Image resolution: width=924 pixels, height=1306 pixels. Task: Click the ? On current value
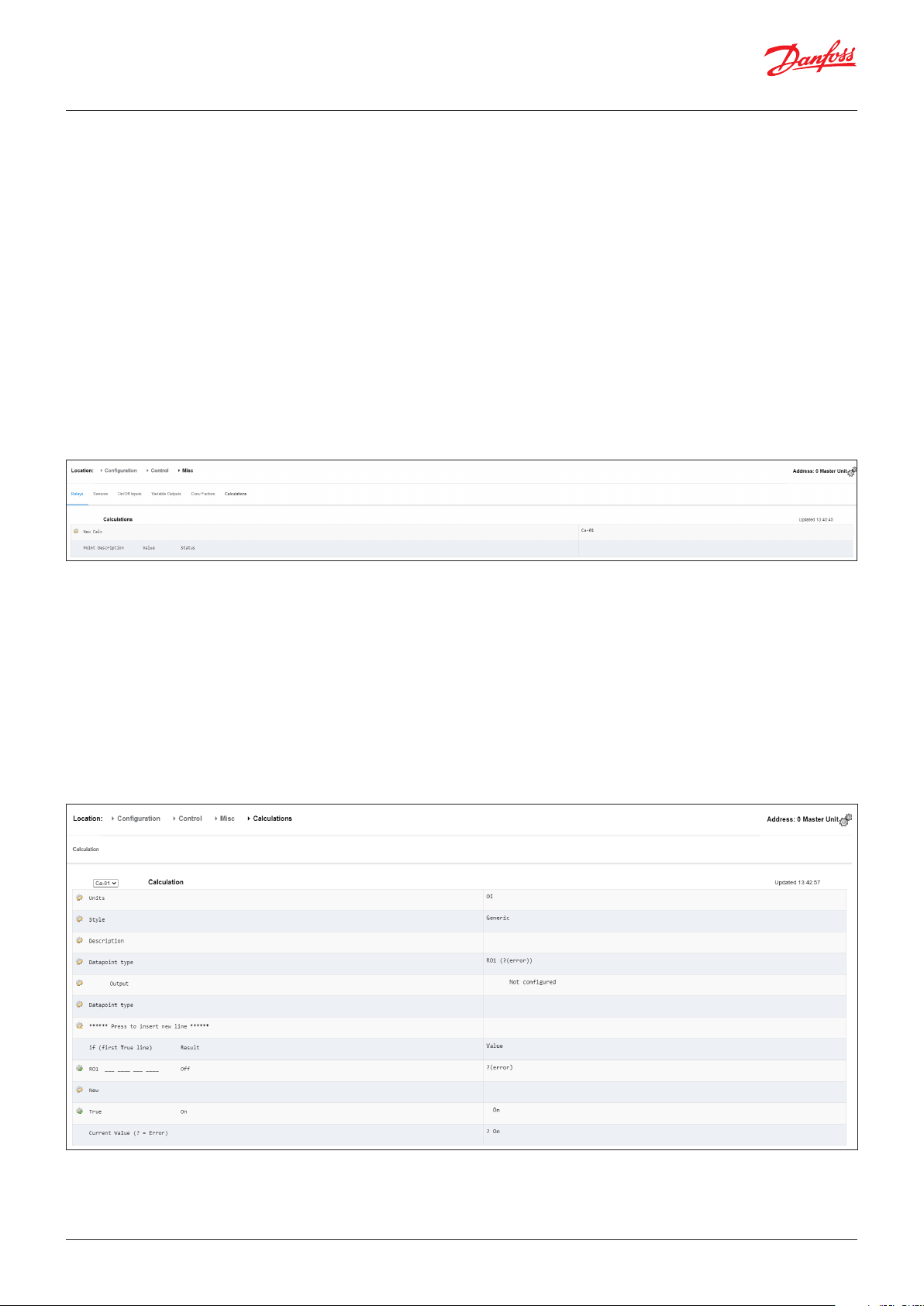[493, 1132]
